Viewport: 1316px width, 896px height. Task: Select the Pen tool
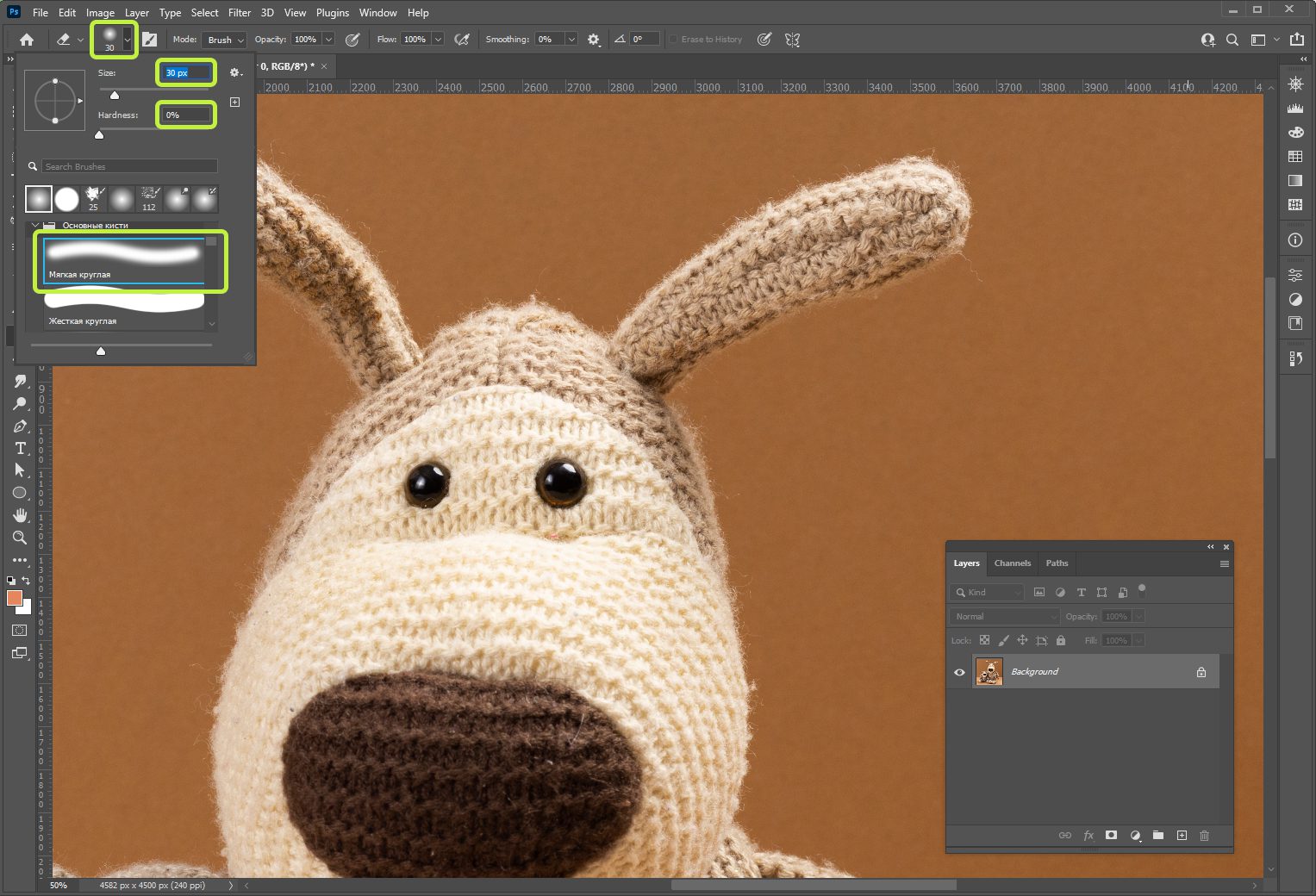[20, 426]
